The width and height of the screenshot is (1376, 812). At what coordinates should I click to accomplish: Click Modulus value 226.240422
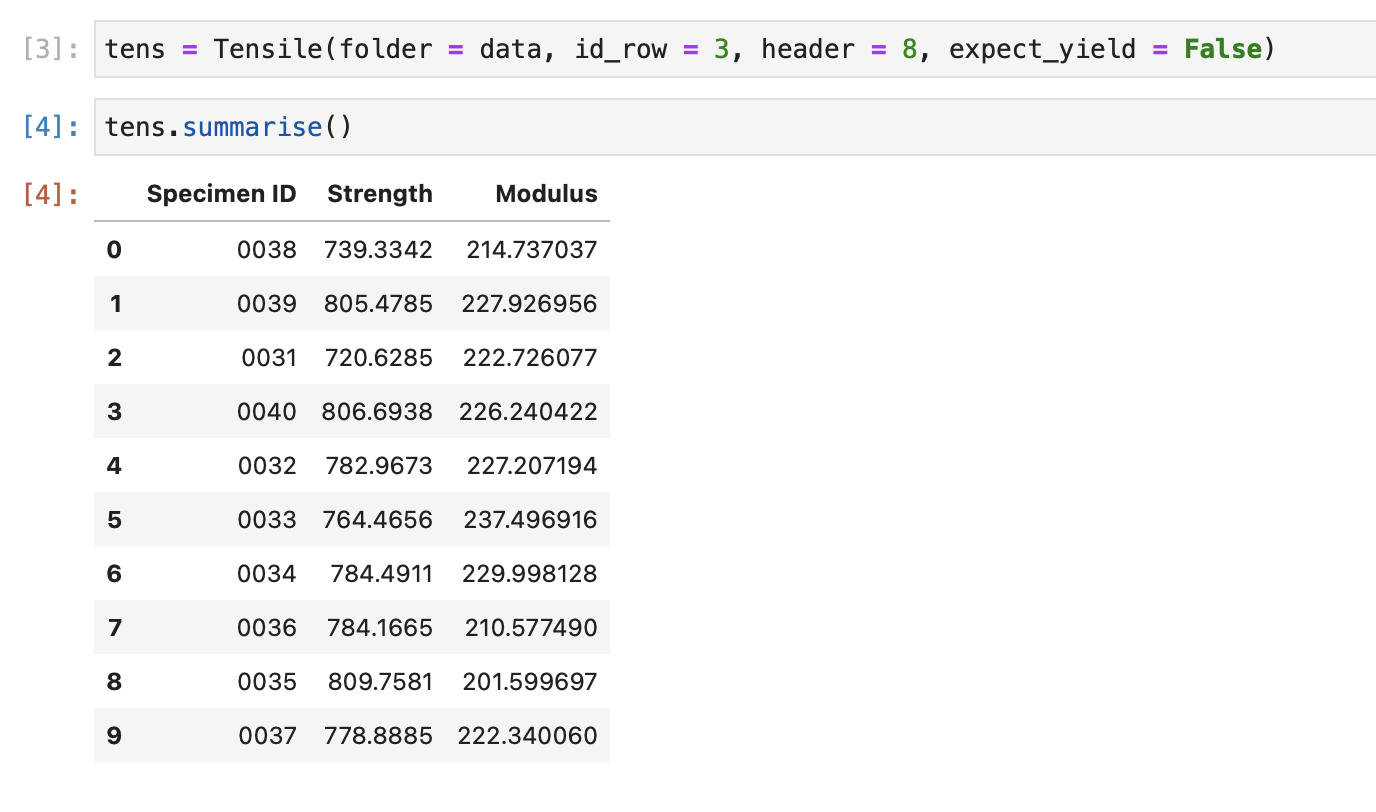(528, 411)
